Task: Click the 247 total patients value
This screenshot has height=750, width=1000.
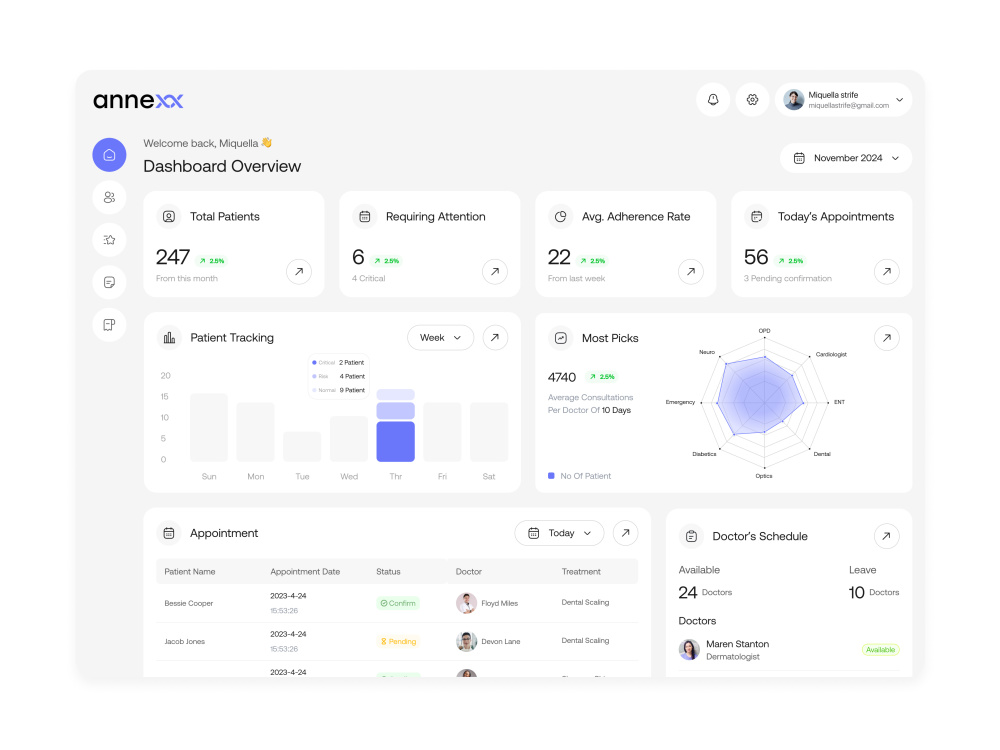Action: tap(173, 257)
